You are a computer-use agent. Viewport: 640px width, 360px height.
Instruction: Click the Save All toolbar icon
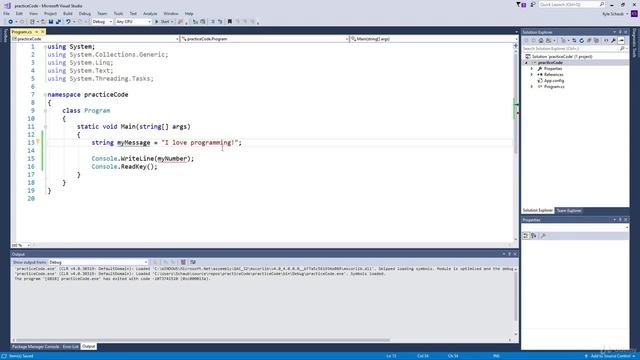[x=58, y=22]
